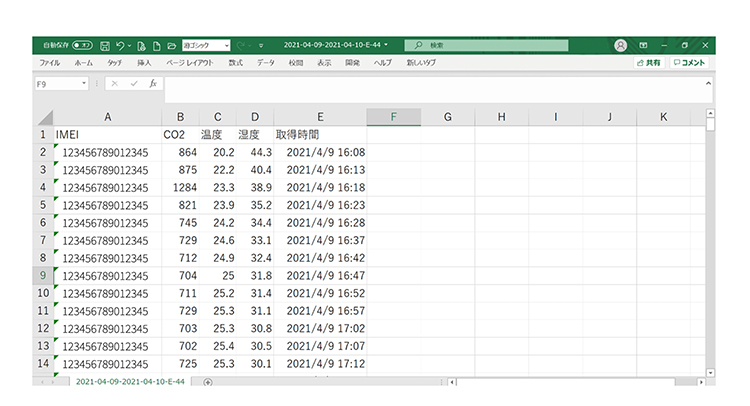Expand the formula bar with the chevron
The height and width of the screenshot is (406, 750).
[708, 83]
